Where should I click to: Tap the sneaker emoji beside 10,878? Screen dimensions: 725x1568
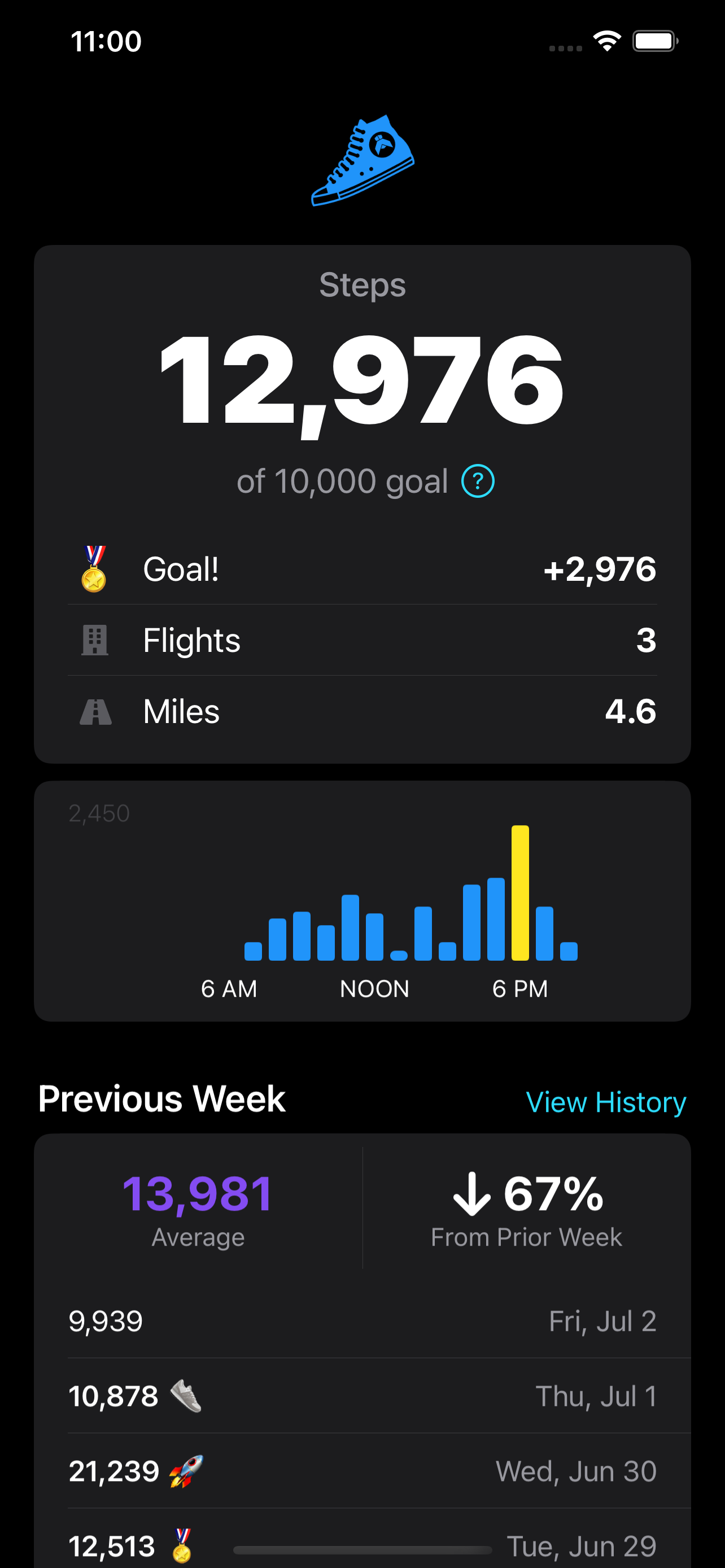tap(186, 1396)
